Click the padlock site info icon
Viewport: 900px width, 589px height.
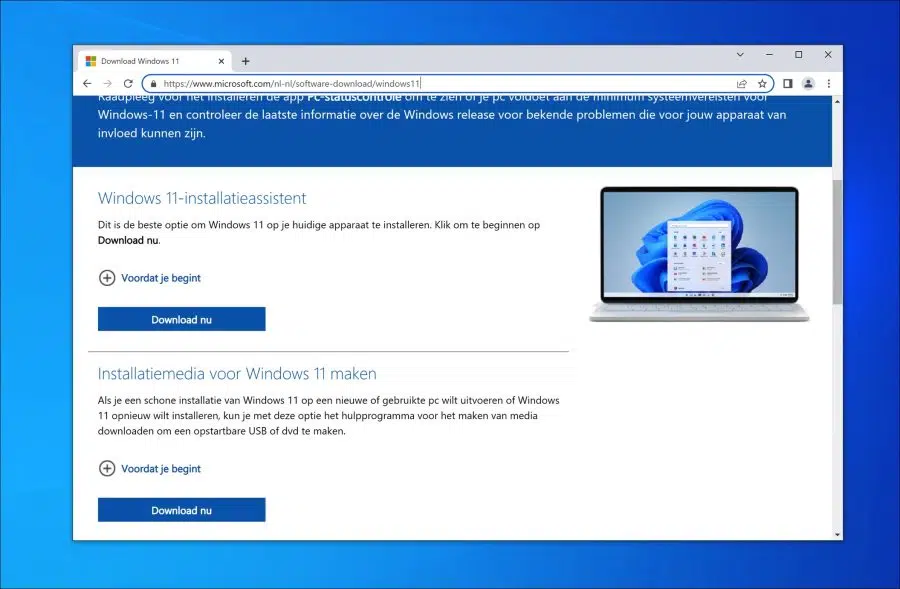tap(153, 84)
